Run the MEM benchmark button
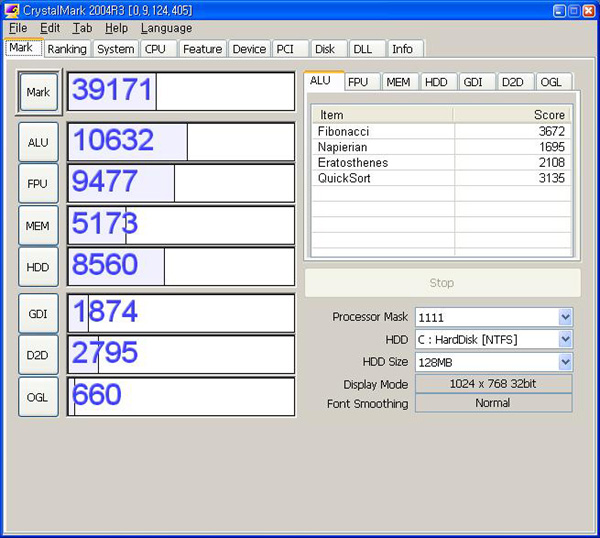The image size is (600, 538). pyautogui.click(x=38, y=226)
